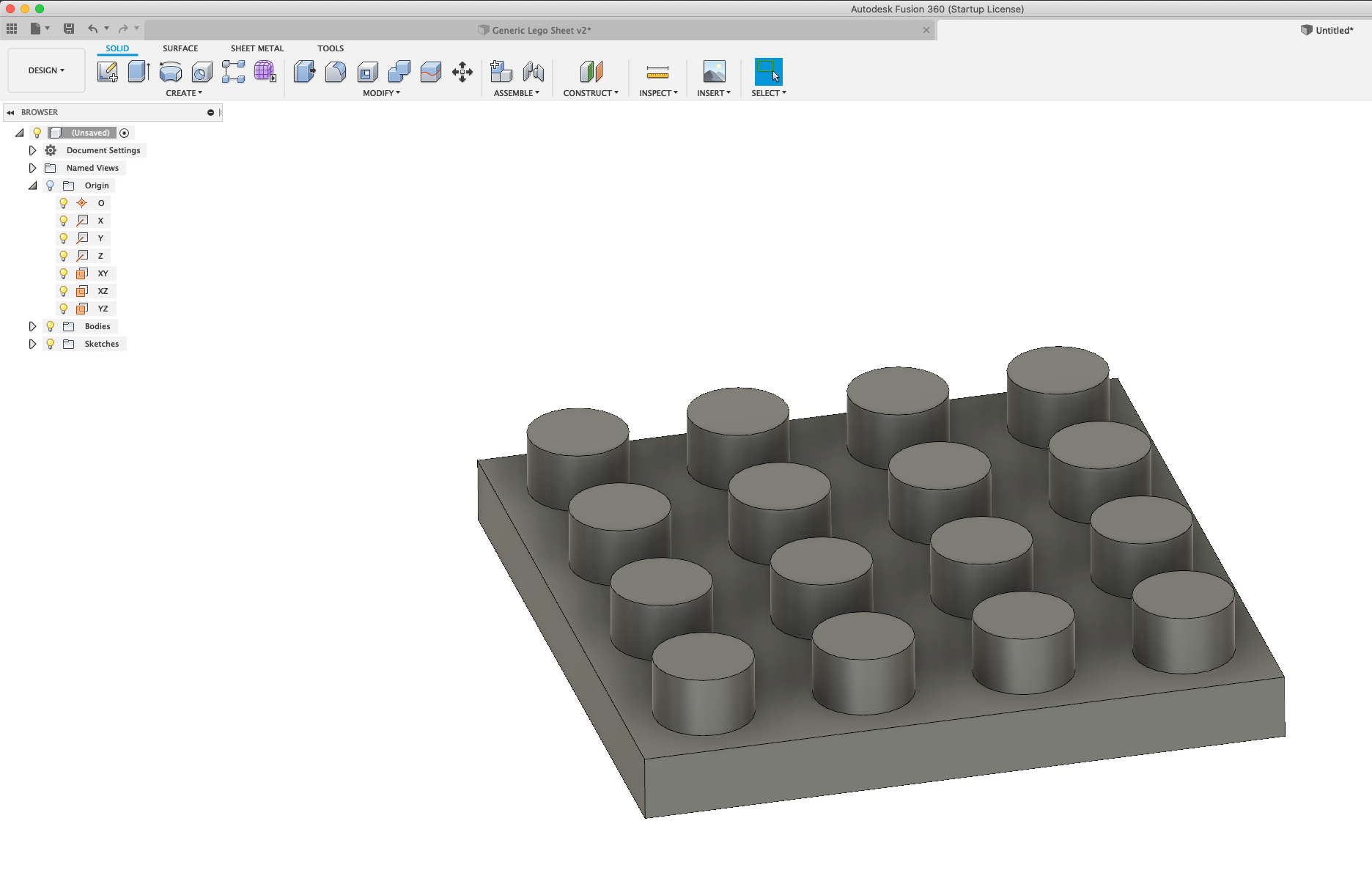The width and height of the screenshot is (1372, 895).
Task: Toggle visibility of the Sketches folder
Action: pyautogui.click(x=50, y=344)
